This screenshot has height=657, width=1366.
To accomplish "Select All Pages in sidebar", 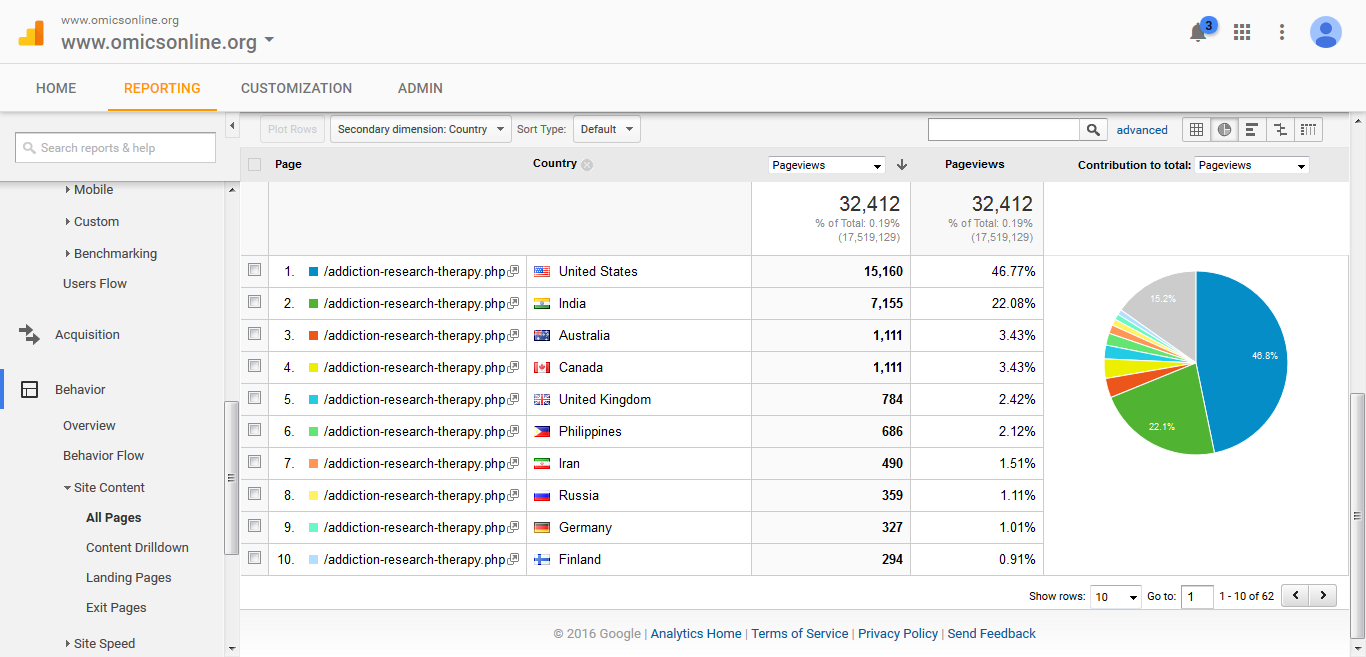I will [114, 518].
